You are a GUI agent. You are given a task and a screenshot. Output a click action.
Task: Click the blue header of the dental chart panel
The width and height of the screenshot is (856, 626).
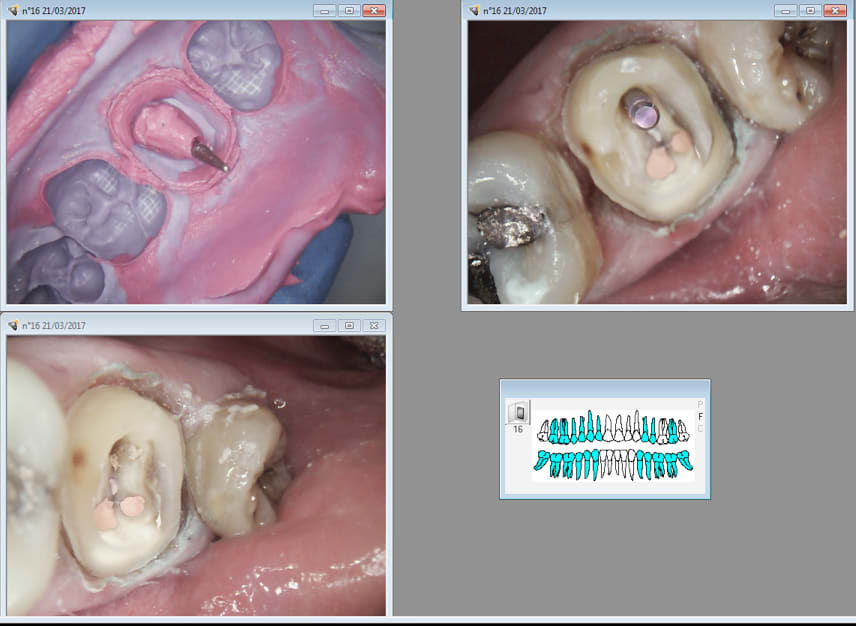(x=605, y=388)
